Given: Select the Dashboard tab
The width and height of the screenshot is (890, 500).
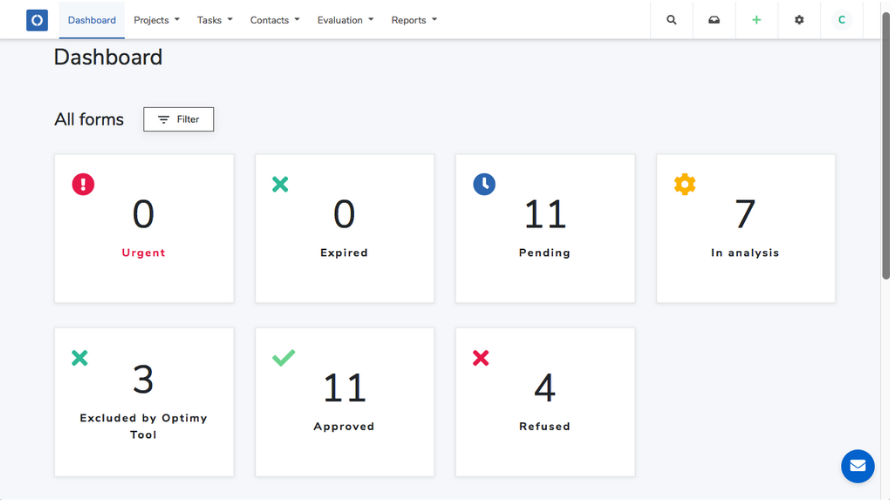Looking at the screenshot, I should tap(92, 20).
